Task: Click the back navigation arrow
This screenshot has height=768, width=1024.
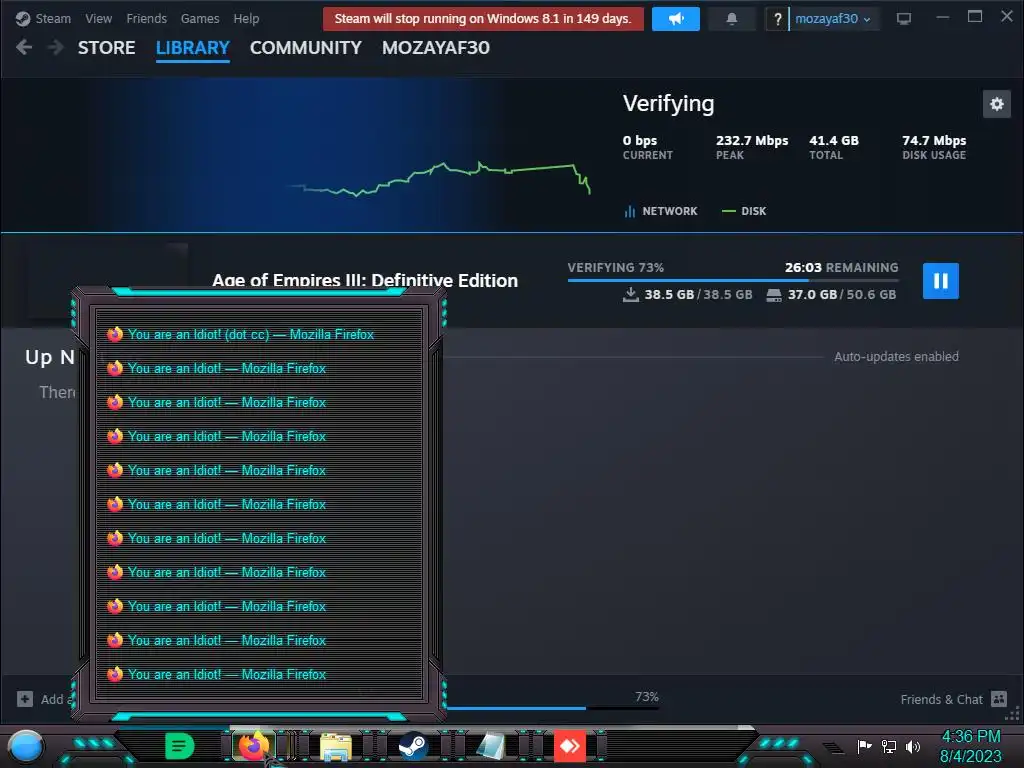Action: click(24, 47)
